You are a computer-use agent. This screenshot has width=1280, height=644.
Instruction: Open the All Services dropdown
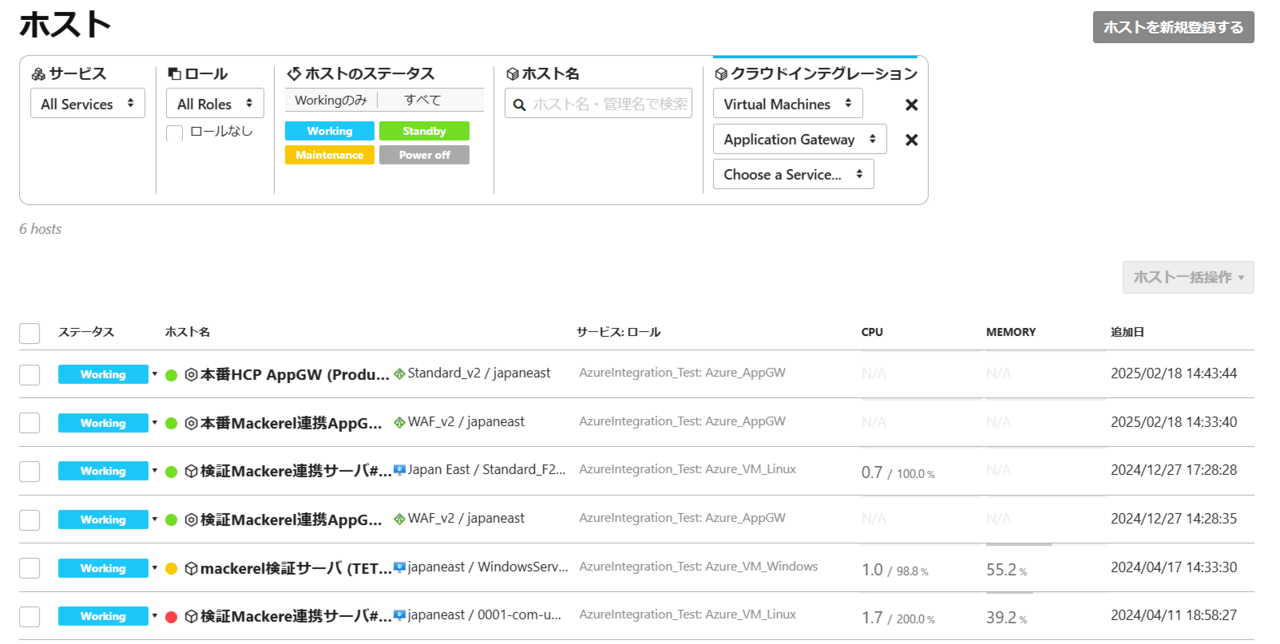click(x=88, y=104)
